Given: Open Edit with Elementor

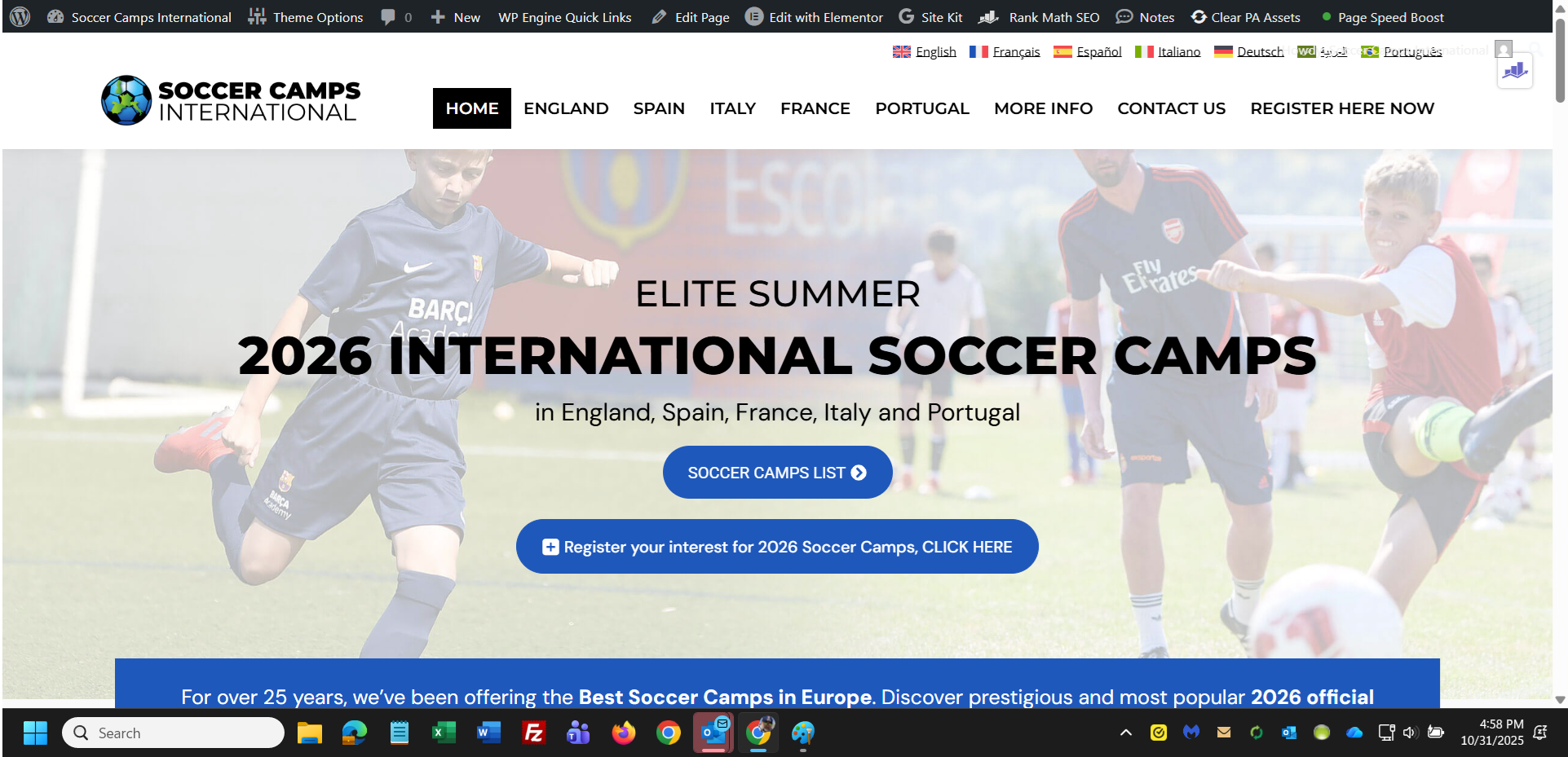Looking at the screenshot, I should pyautogui.click(x=814, y=17).
